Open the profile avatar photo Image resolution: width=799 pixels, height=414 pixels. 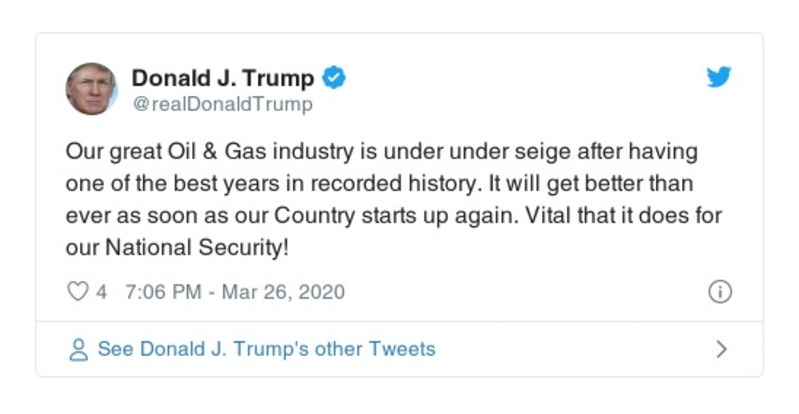tap(91, 88)
